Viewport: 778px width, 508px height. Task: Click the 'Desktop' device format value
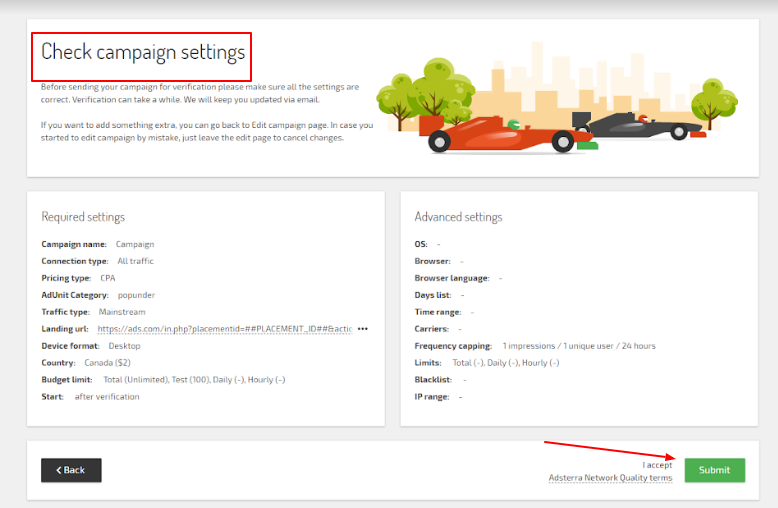(x=125, y=346)
